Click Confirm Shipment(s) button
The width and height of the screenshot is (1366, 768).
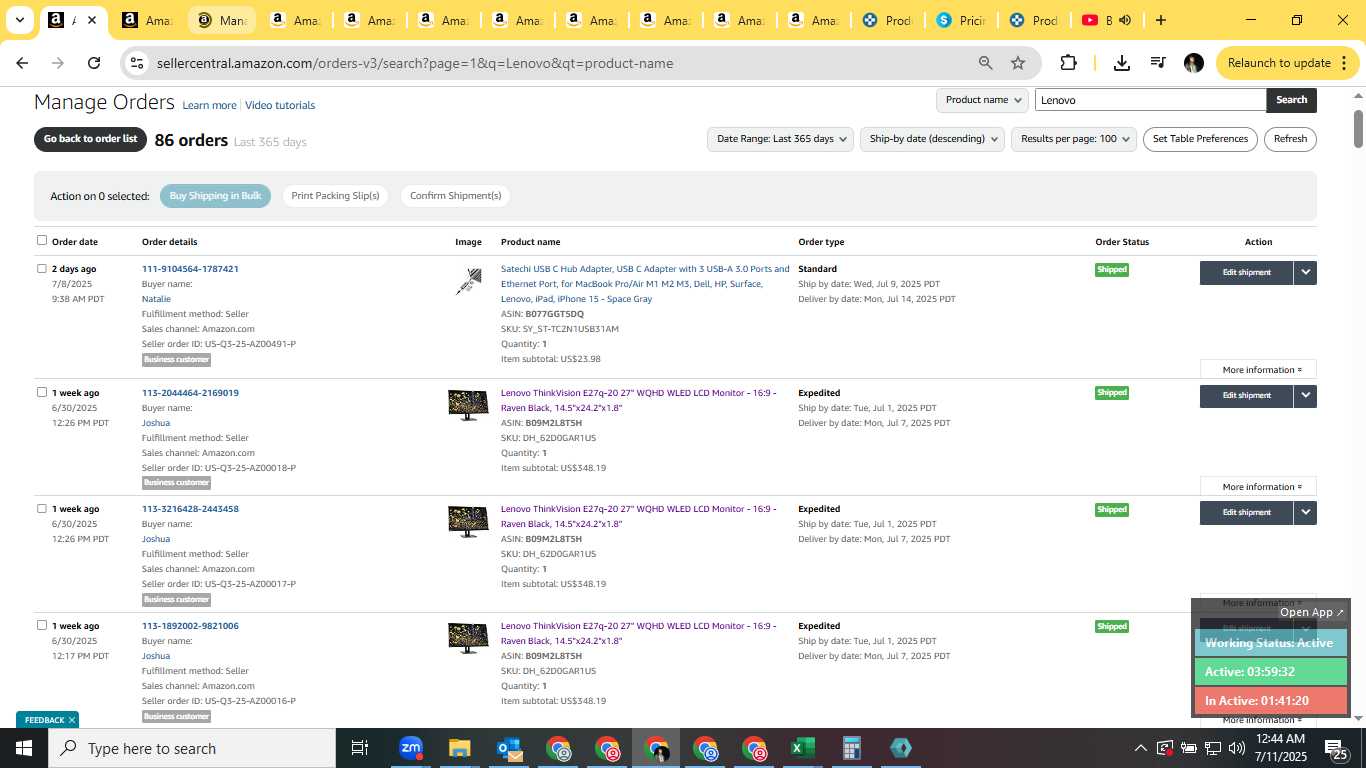pos(455,196)
